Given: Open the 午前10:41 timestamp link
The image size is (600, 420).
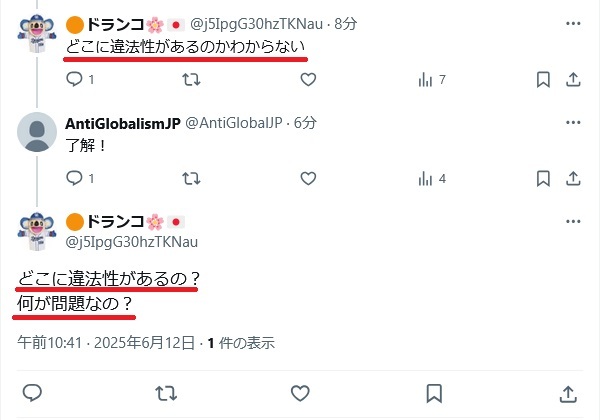Looking at the screenshot, I should pyautogui.click(x=106, y=343).
